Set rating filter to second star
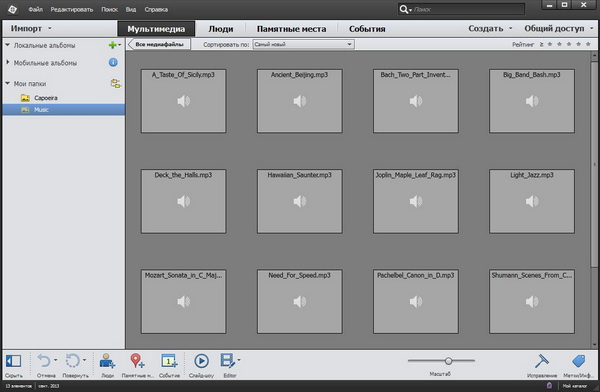Image resolution: width=600 pixels, height=392 pixels. tap(559, 44)
